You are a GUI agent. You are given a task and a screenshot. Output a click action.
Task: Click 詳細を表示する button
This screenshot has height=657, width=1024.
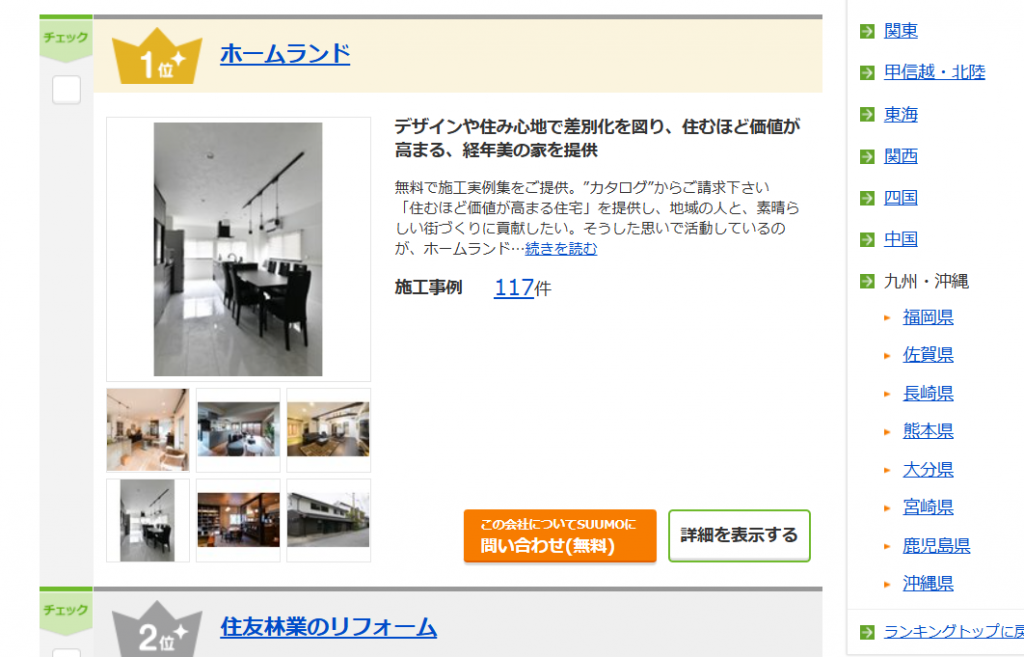pos(739,536)
